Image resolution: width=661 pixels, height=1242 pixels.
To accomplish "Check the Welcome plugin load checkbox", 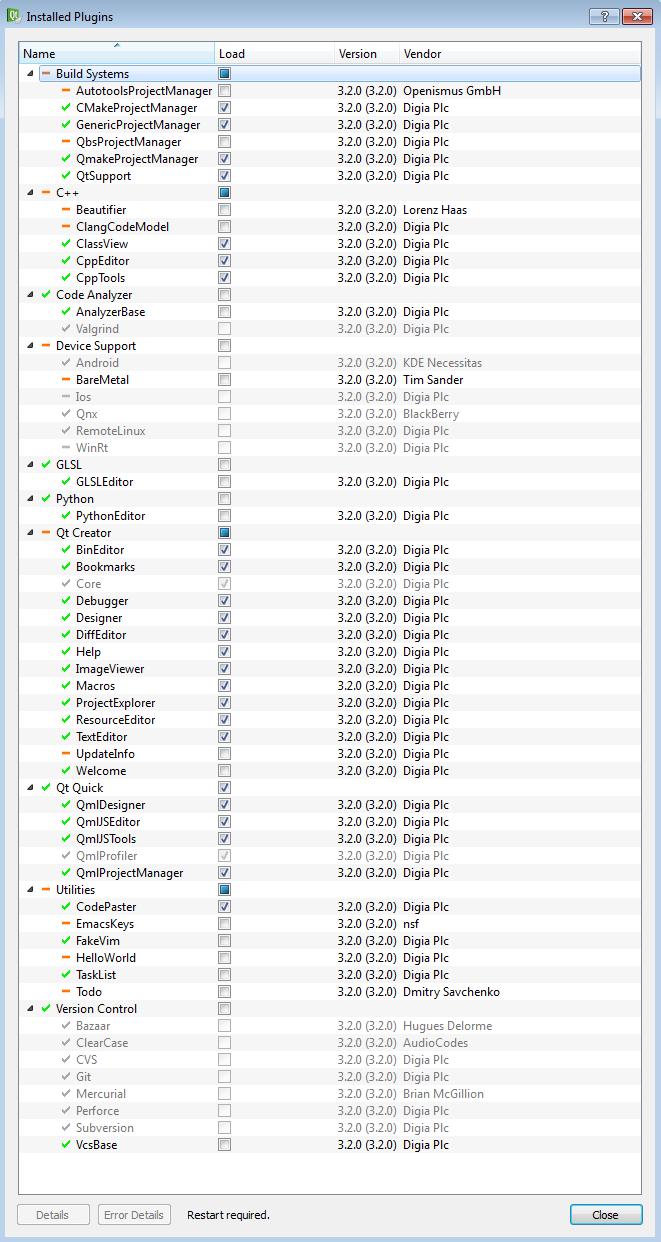I will point(225,771).
